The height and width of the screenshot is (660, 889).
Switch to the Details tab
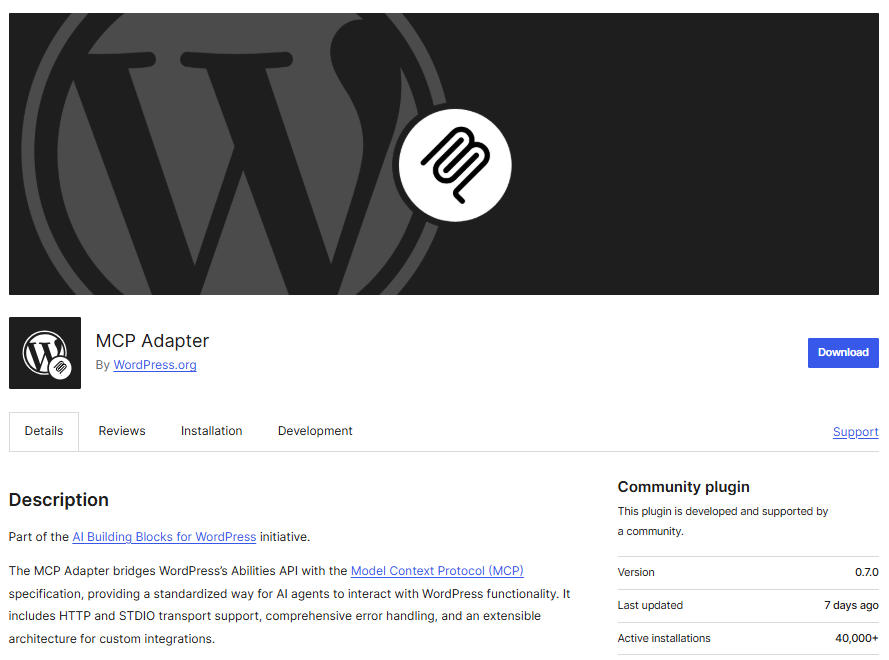pos(44,431)
